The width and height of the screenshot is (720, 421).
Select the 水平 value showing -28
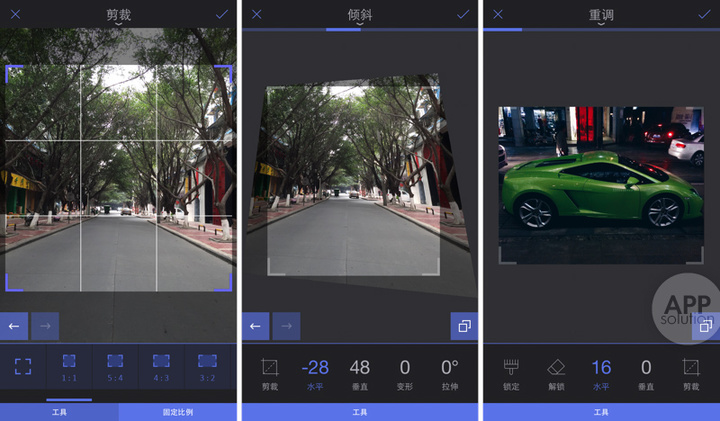coord(315,372)
